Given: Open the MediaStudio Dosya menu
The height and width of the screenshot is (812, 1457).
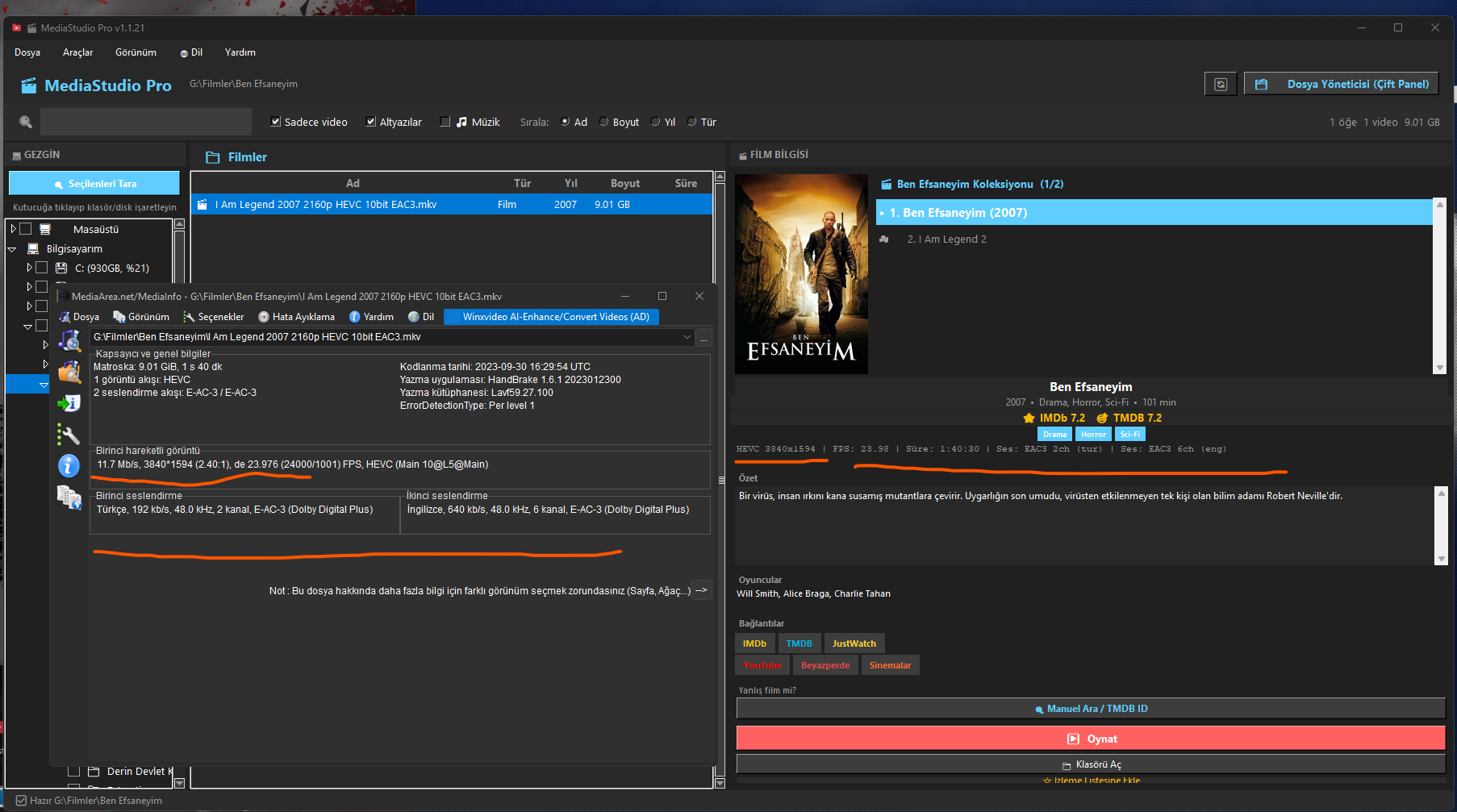Looking at the screenshot, I should click(x=27, y=52).
